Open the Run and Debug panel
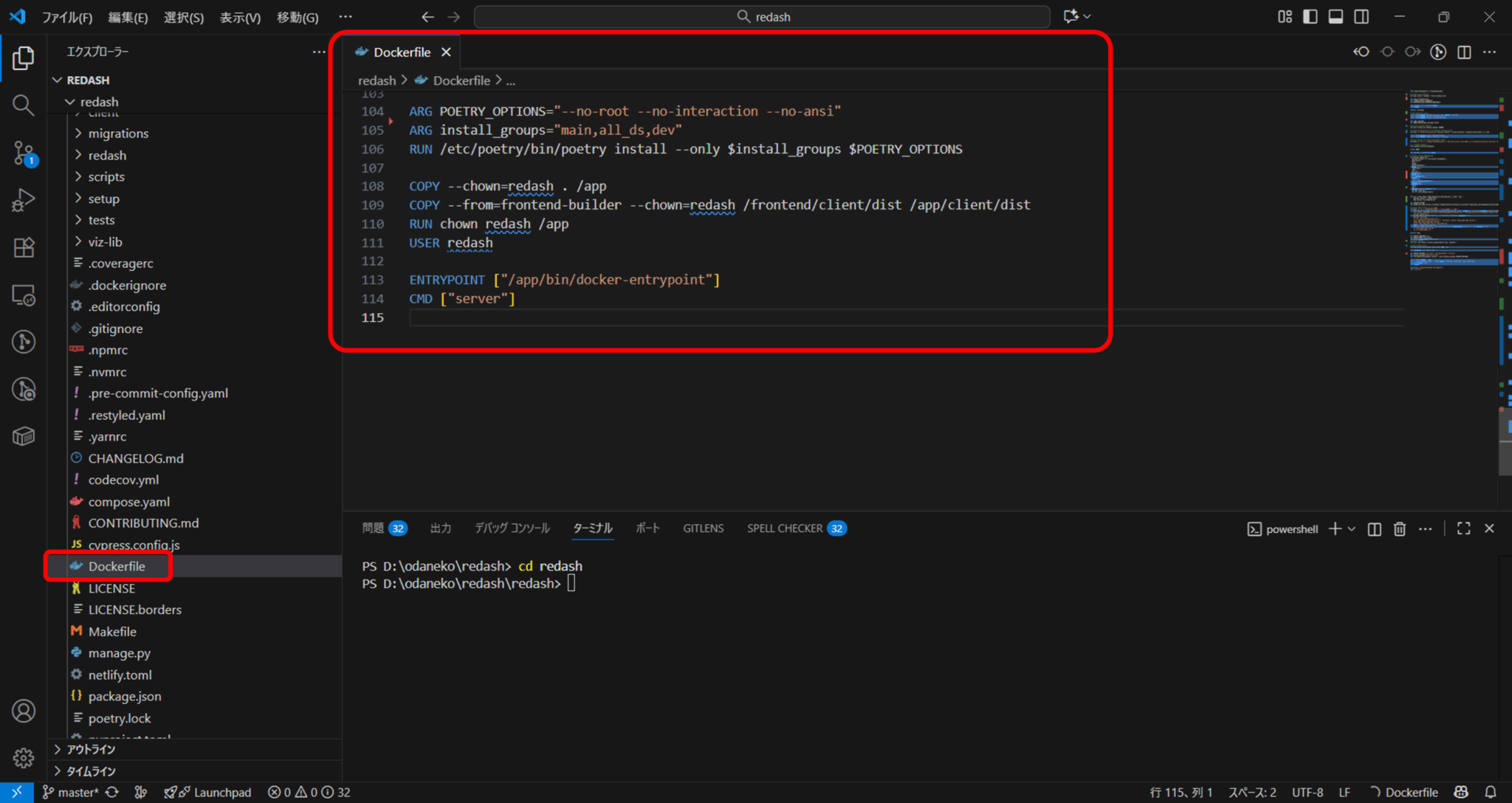 pos(23,200)
